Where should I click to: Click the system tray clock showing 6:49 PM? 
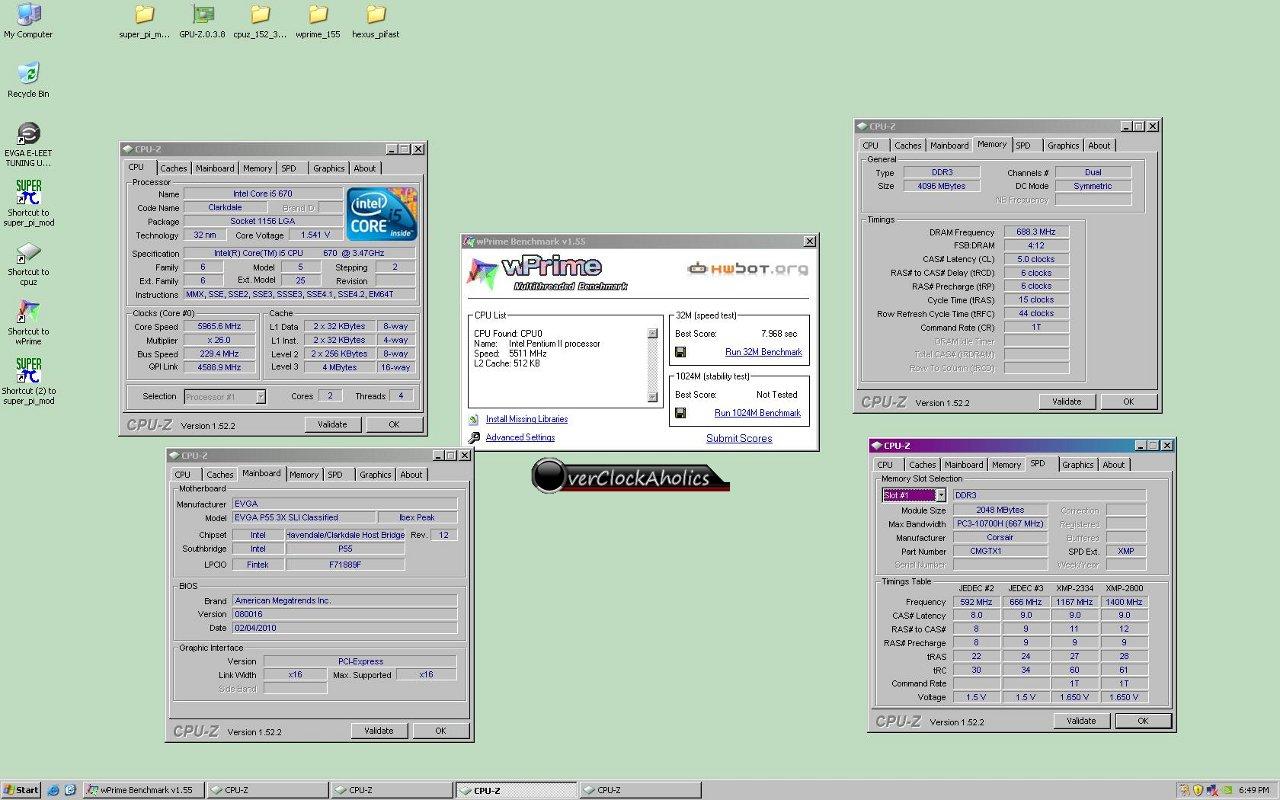(1254, 790)
